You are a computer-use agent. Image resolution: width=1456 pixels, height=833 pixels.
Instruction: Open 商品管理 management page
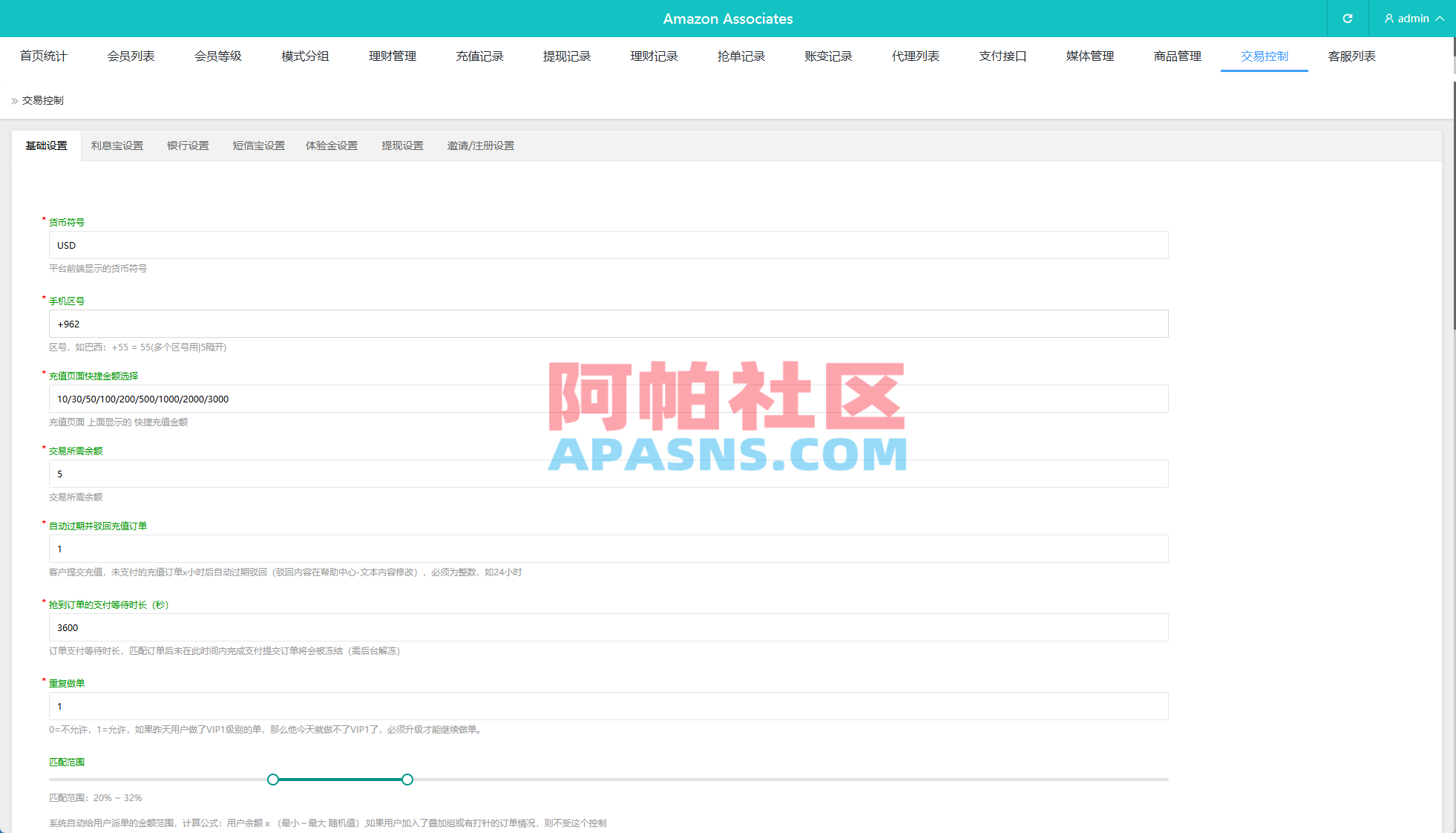[x=1177, y=56]
